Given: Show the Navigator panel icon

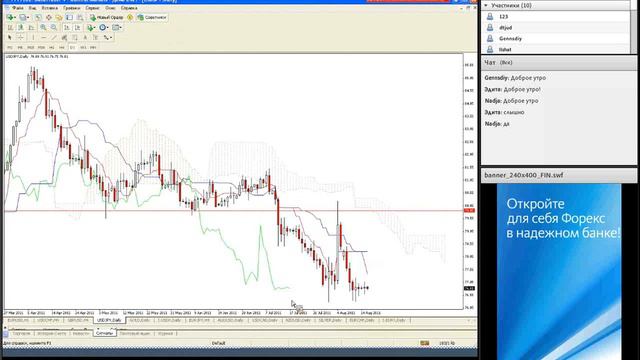Looking at the screenshot, I should point(59,18).
